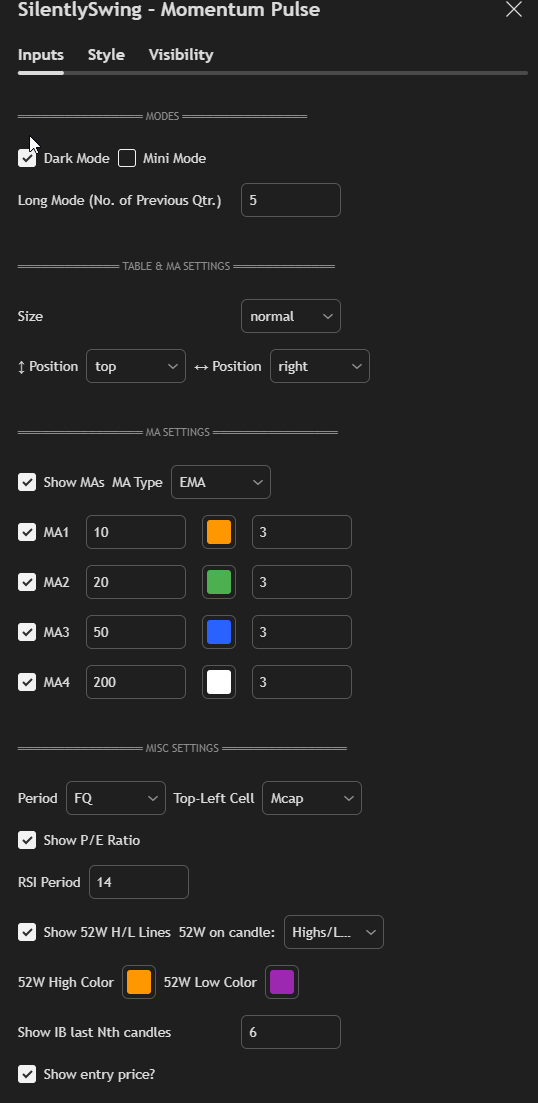Click the Long Mode quarters input field
Screen dimensions: 538x1103
[290, 200]
